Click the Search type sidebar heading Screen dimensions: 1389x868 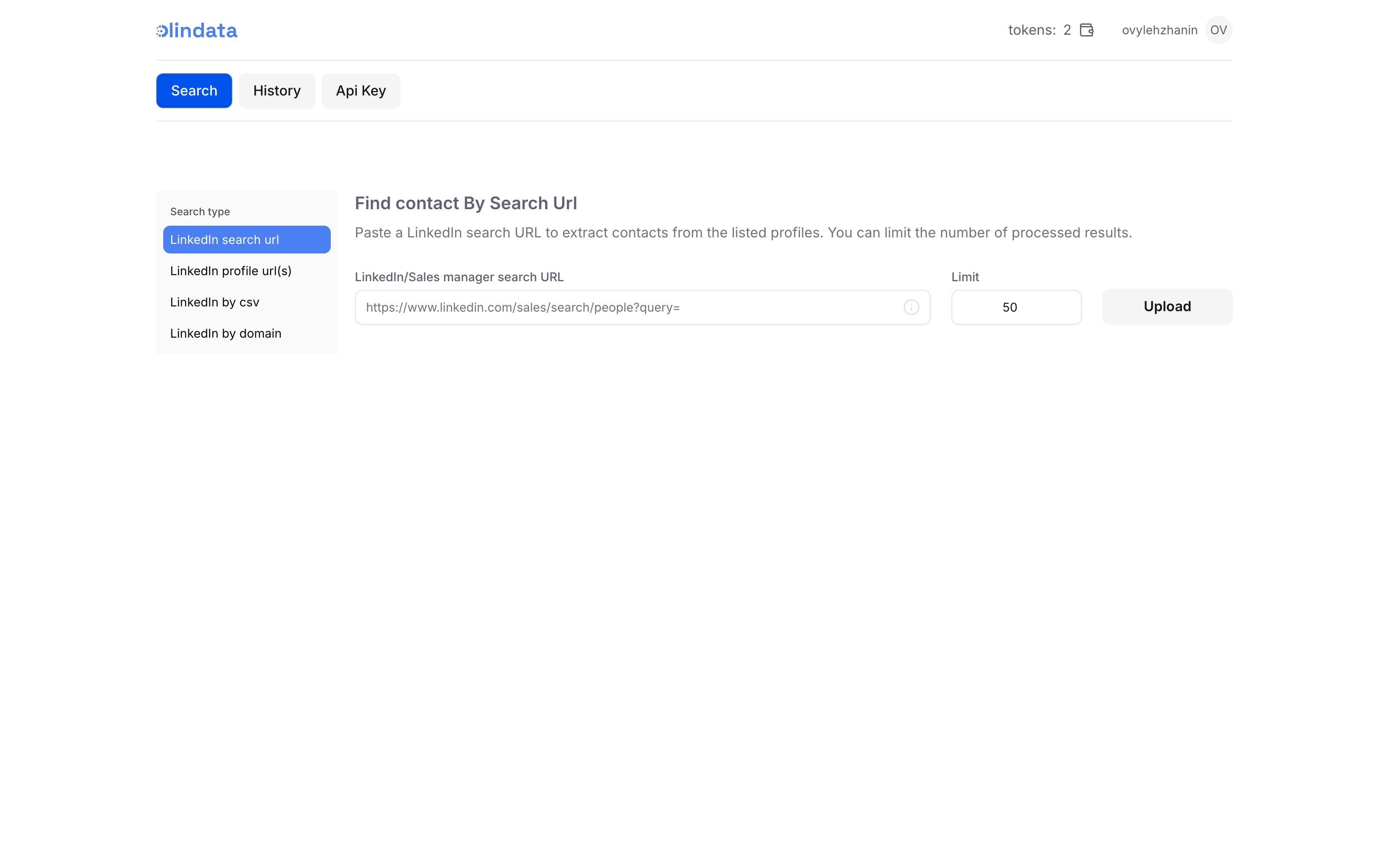pyautogui.click(x=200, y=211)
